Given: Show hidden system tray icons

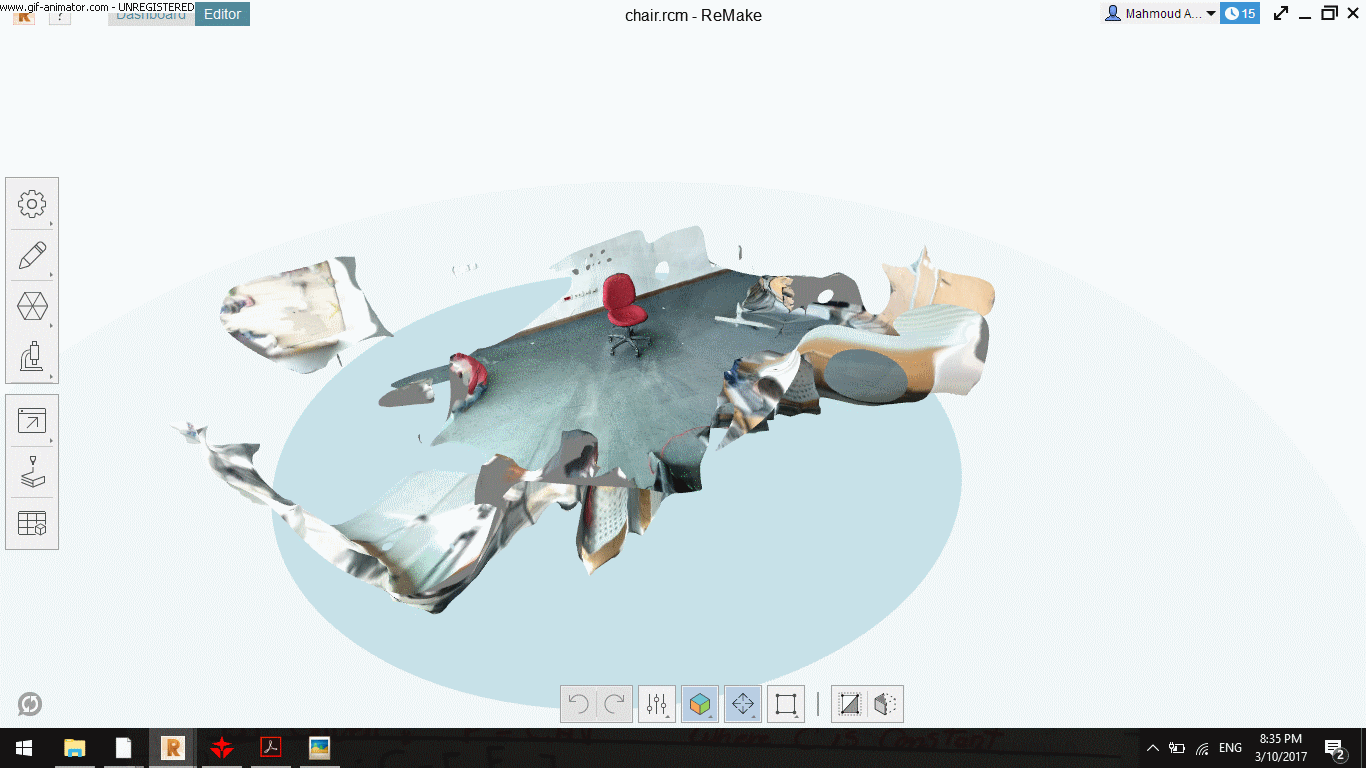Looking at the screenshot, I should tap(1152, 748).
